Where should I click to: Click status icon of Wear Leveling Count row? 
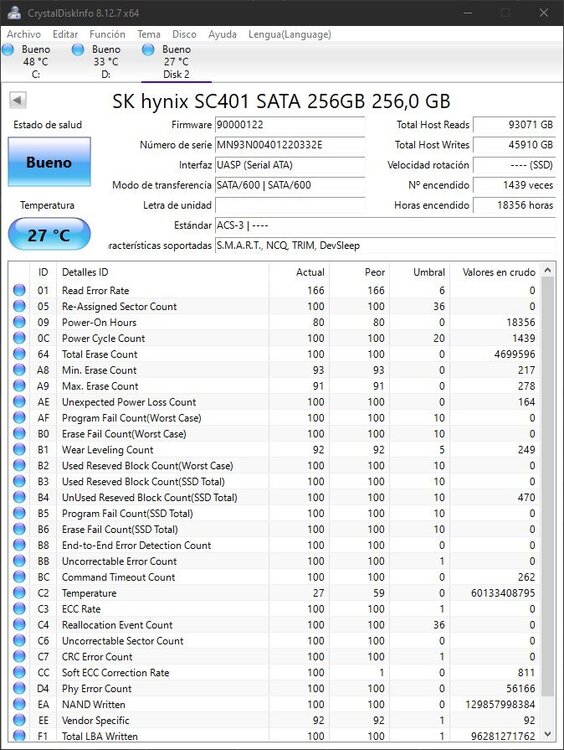(x=19, y=450)
